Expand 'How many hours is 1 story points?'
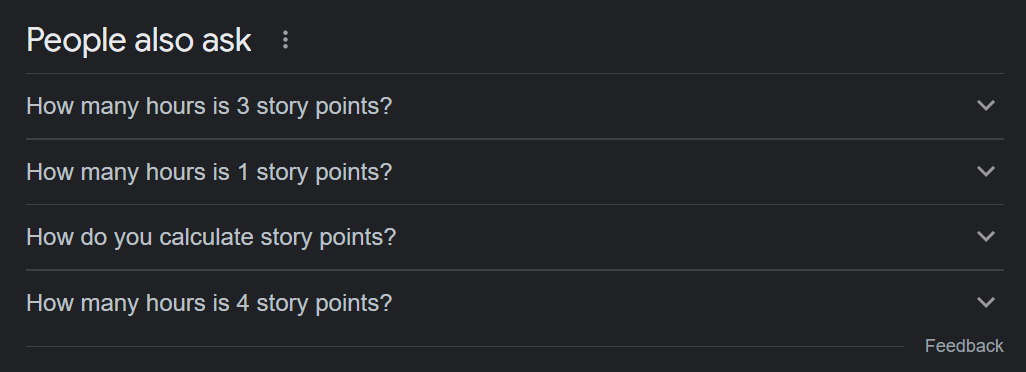 [514, 172]
